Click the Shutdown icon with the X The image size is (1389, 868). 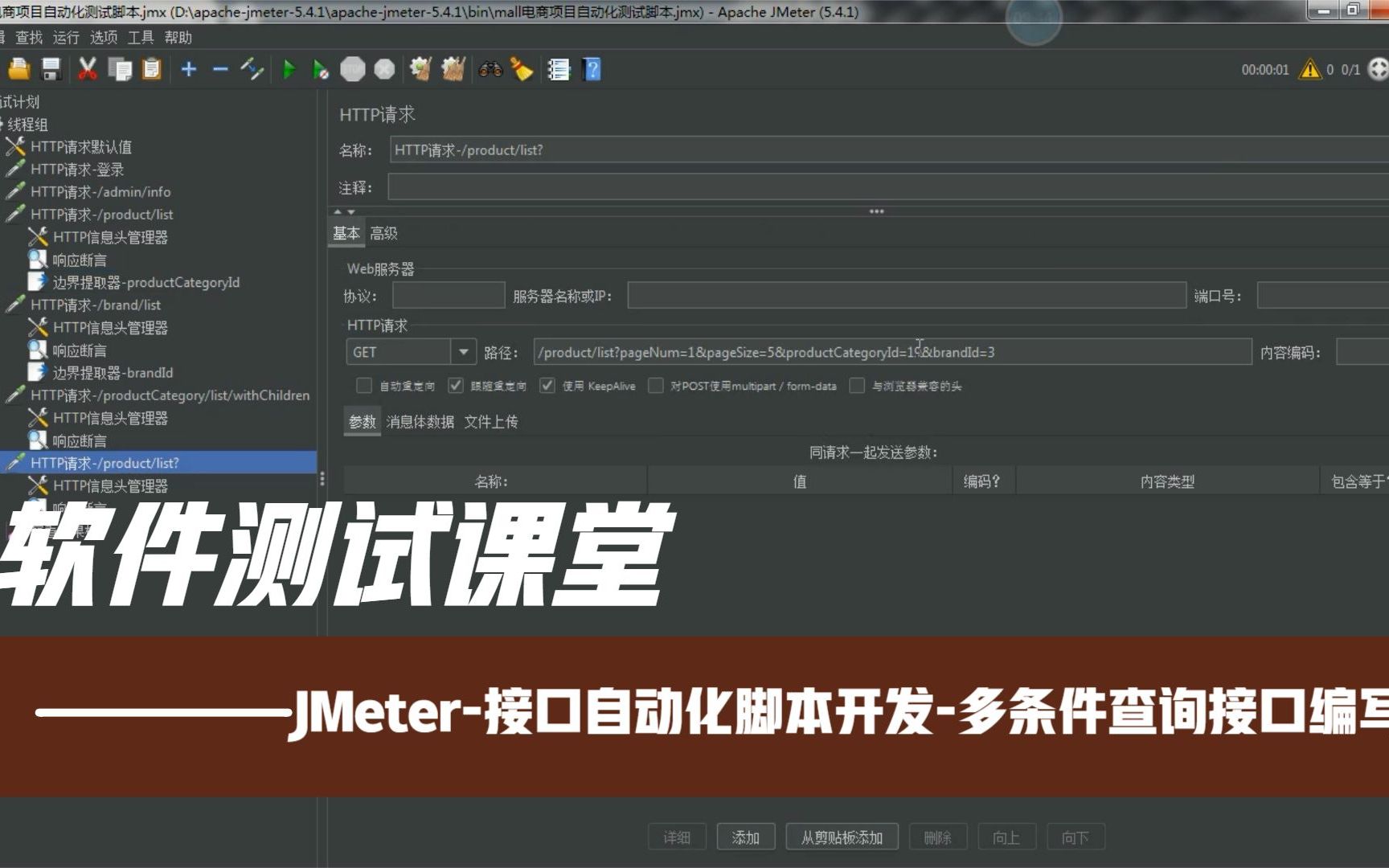[385, 70]
